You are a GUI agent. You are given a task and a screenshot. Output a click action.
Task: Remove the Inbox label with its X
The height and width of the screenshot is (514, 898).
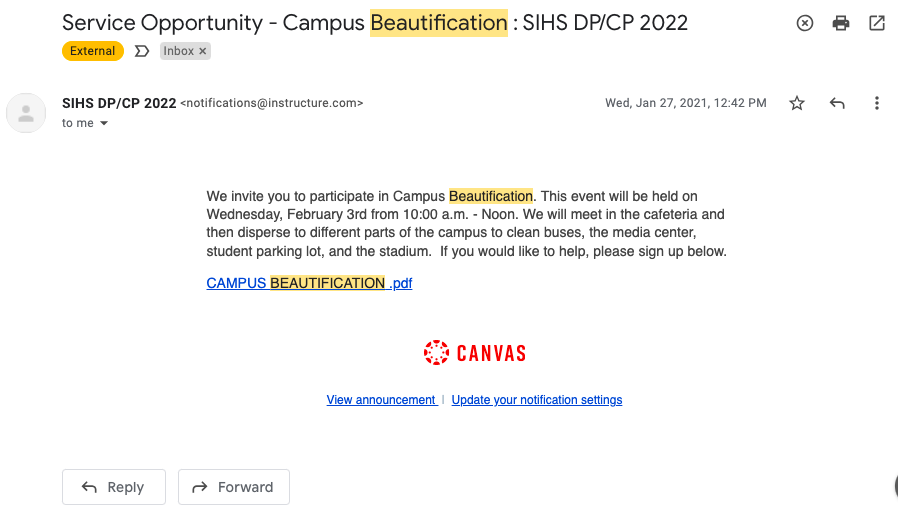tap(202, 51)
